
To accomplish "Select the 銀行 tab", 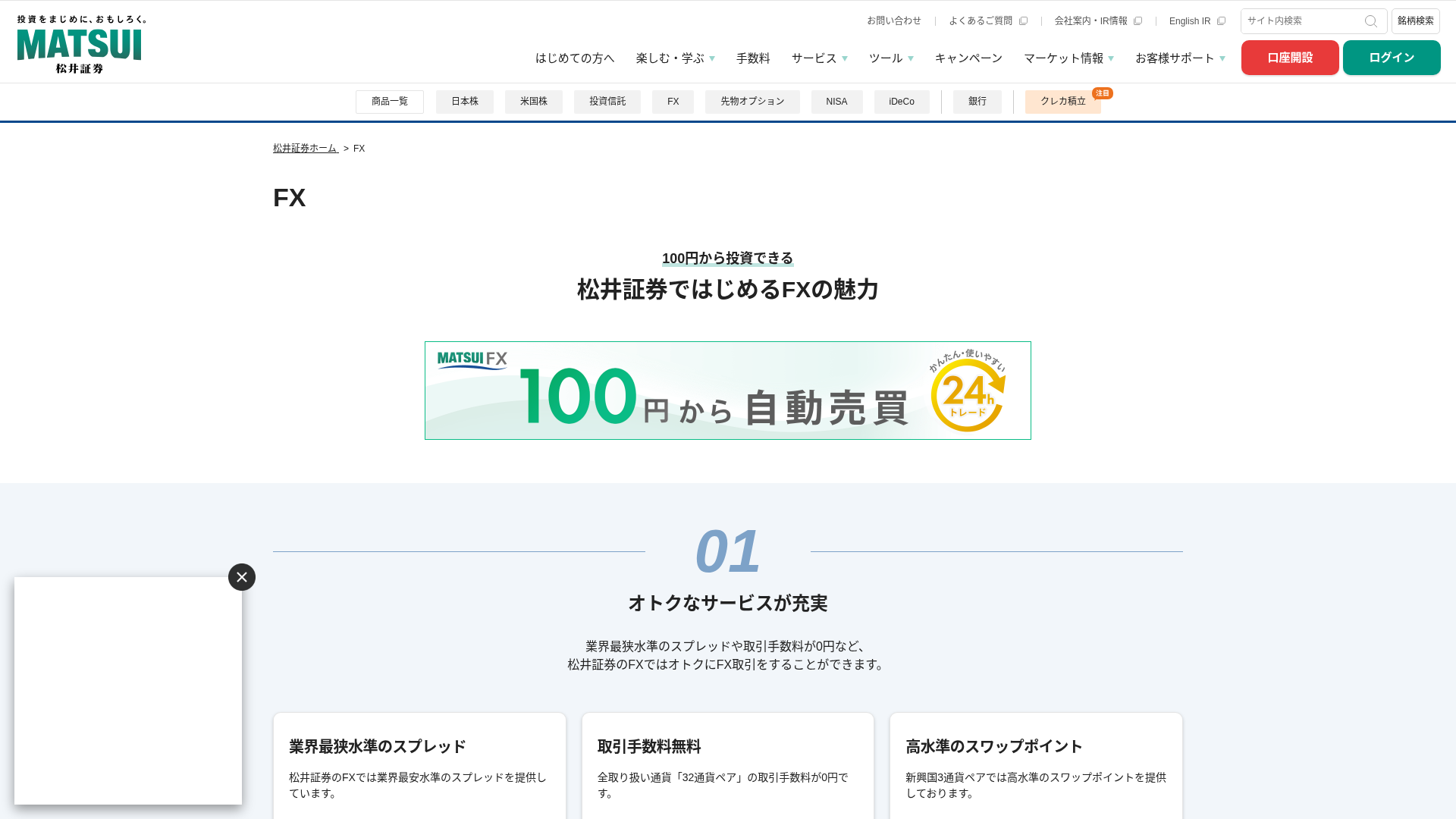I will [977, 102].
